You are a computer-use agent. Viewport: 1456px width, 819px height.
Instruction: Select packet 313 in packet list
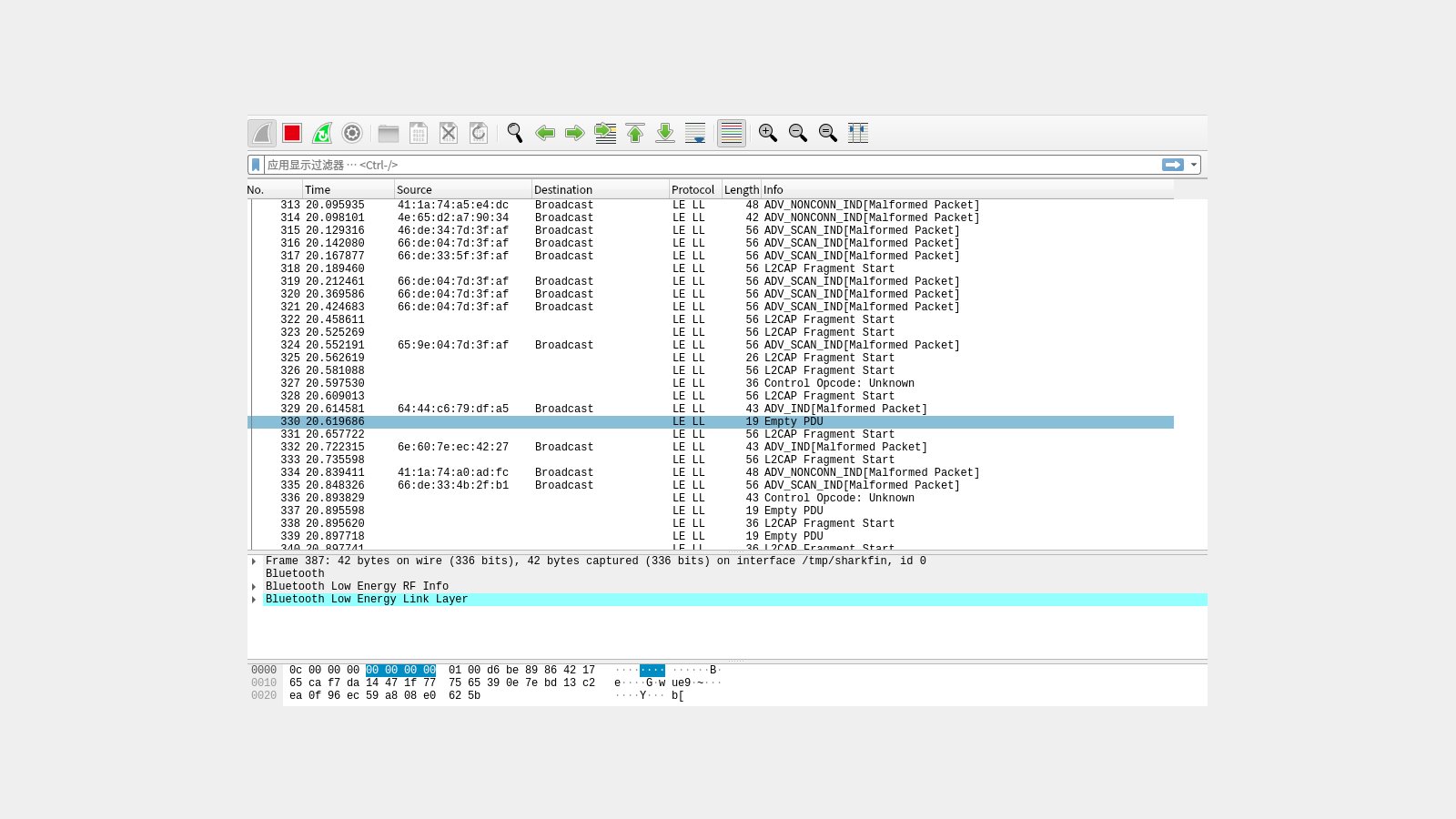(711, 206)
